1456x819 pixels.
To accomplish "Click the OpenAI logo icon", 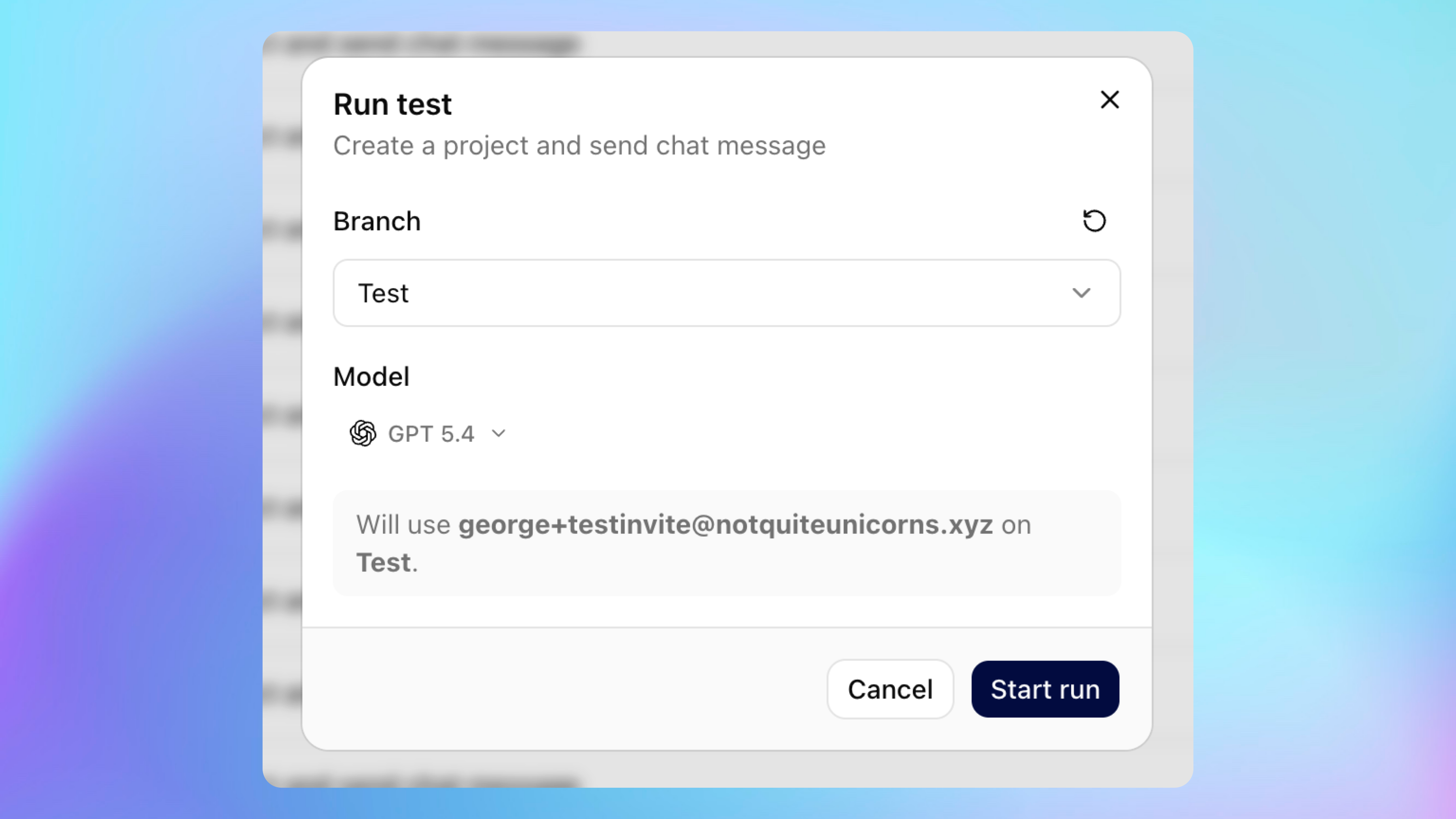I will click(x=363, y=434).
